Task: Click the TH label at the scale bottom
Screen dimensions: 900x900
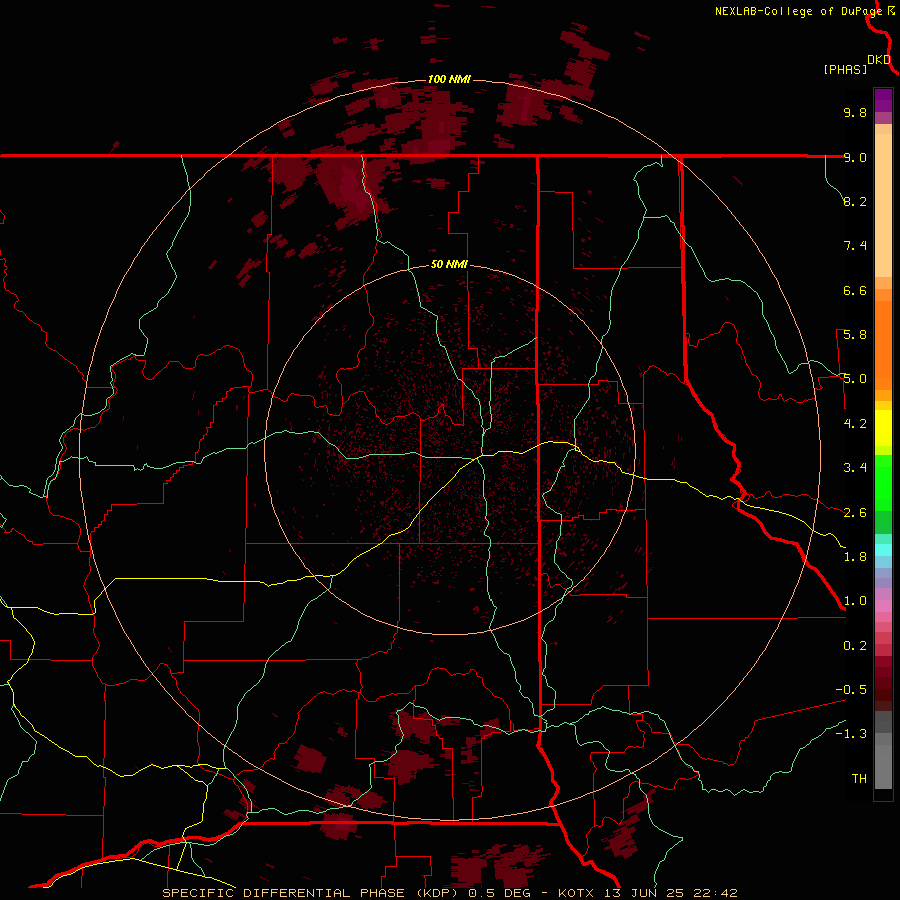Action: coord(859,779)
